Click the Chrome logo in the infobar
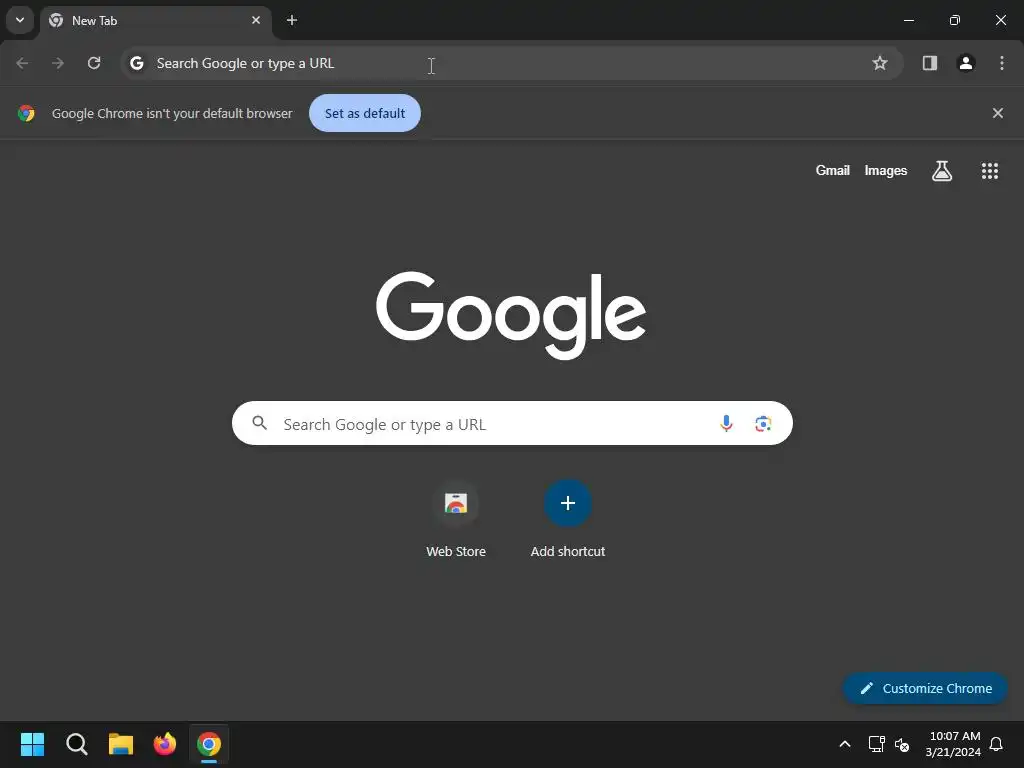1024x768 pixels. 26,113
